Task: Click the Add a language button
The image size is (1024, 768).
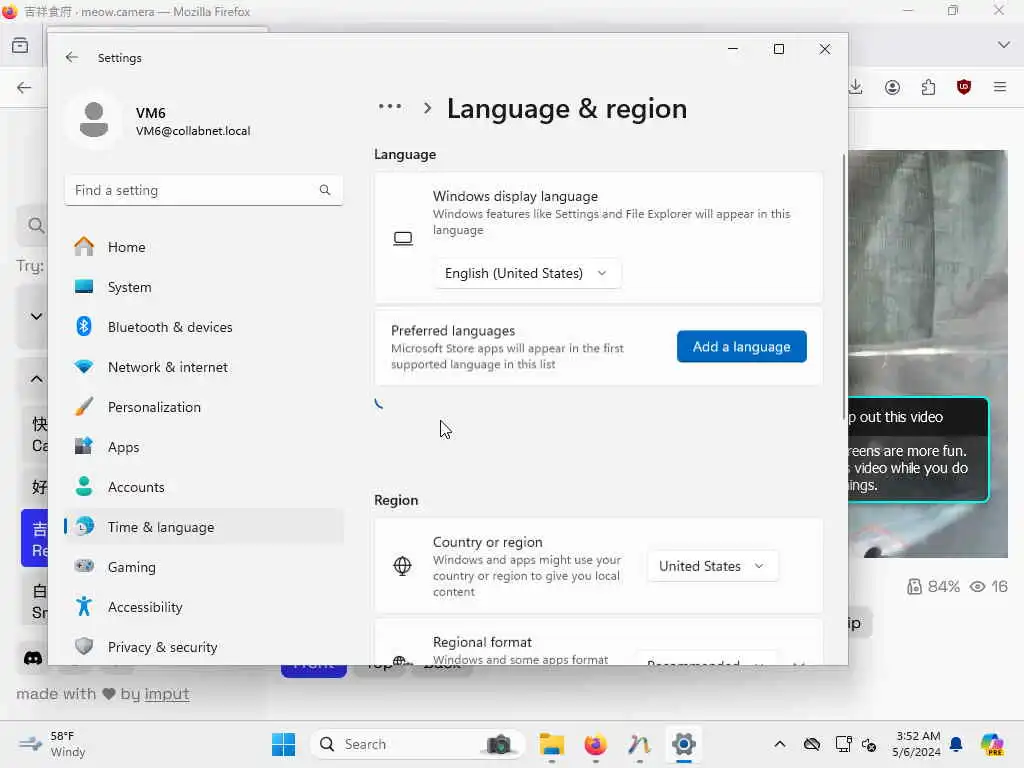Action: 741,346
